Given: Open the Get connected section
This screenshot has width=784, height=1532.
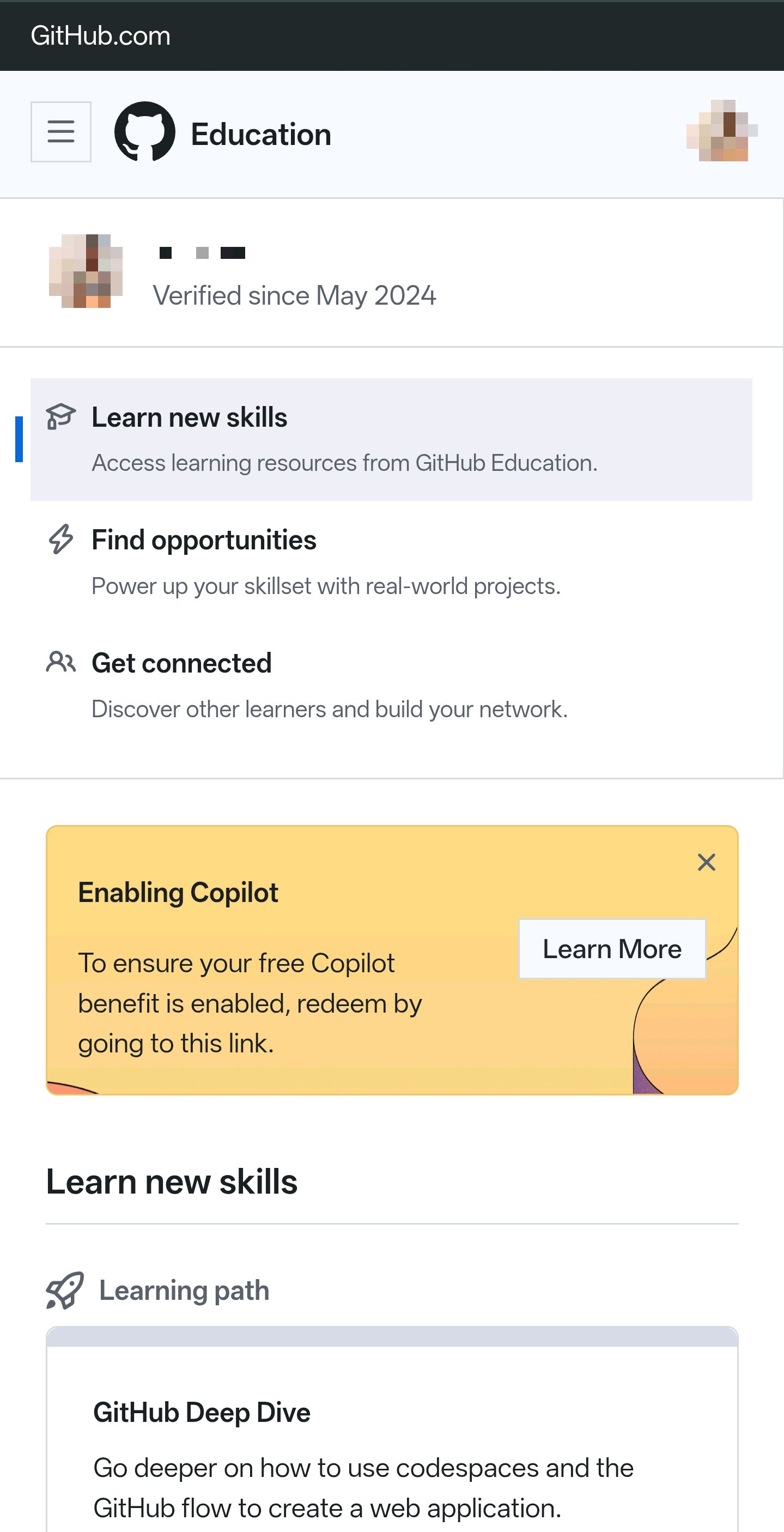Looking at the screenshot, I should coord(391,685).
